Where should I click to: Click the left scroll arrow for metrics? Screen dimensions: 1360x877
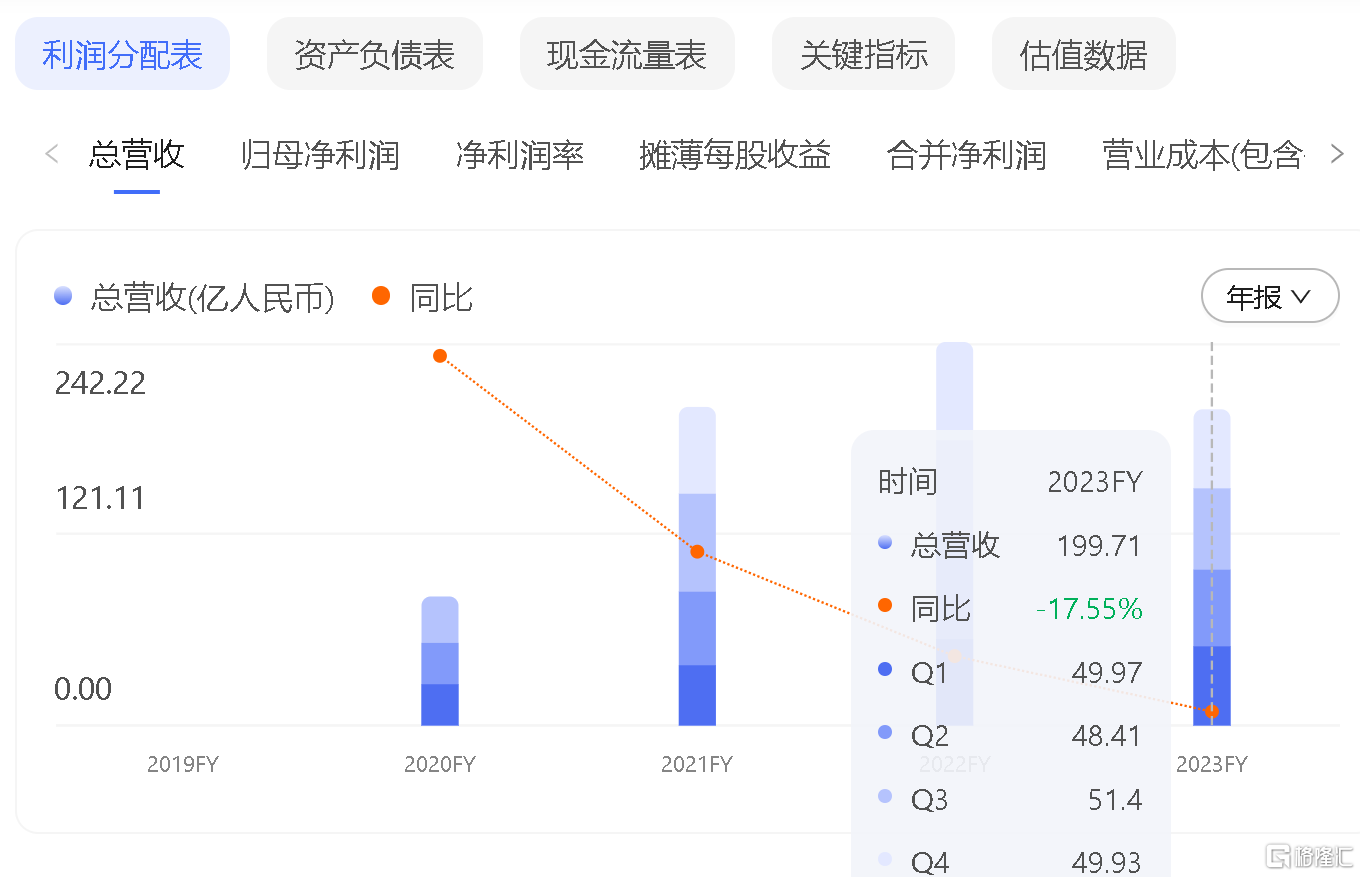(52, 154)
